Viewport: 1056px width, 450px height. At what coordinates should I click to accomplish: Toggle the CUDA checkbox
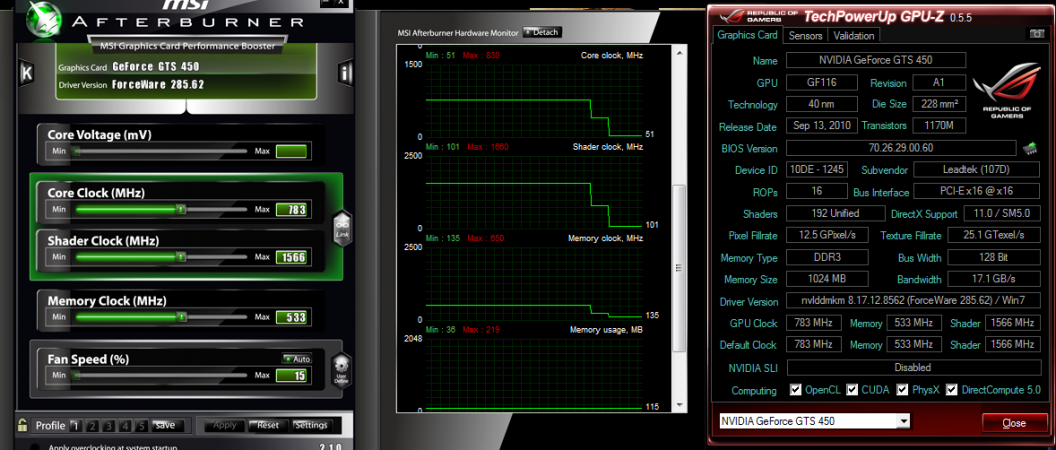click(x=853, y=389)
